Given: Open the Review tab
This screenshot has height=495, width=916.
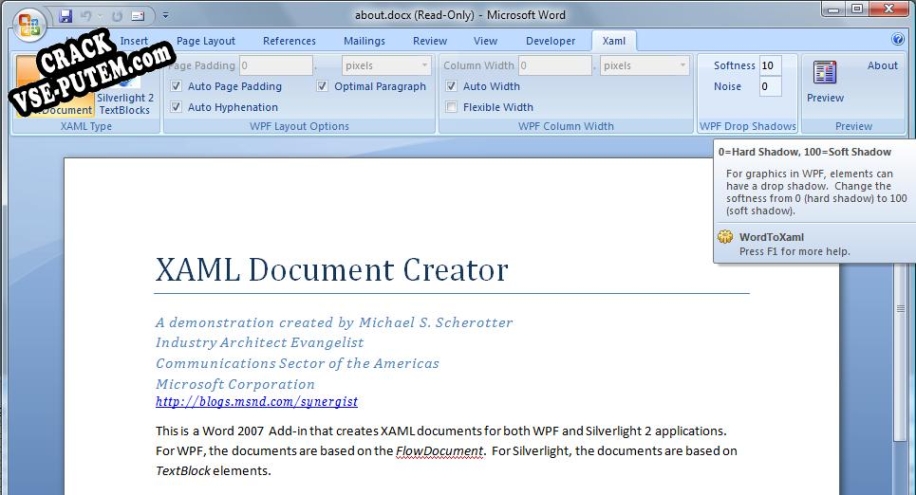Looking at the screenshot, I should tap(429, 41).
